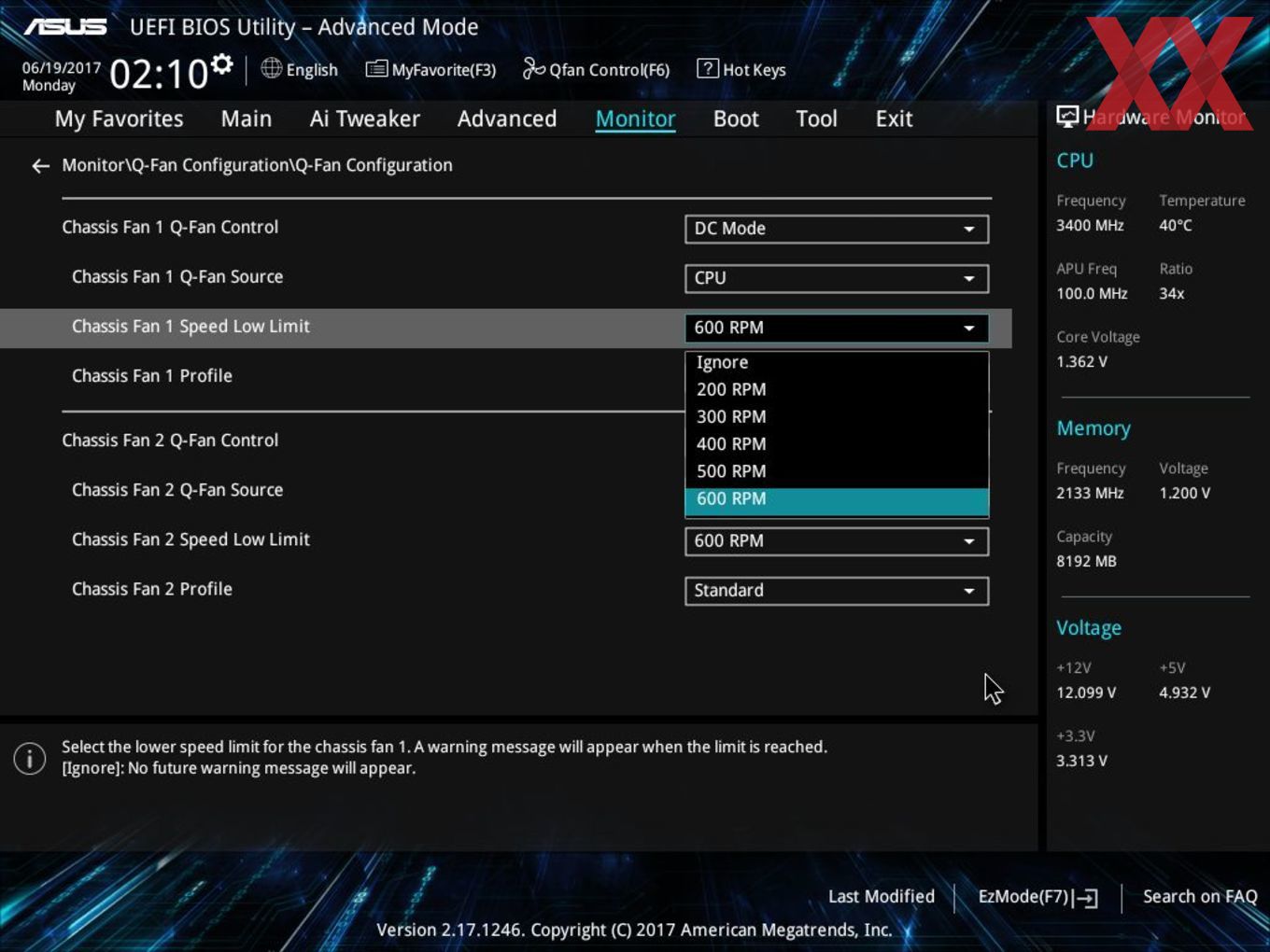Screen dimensions: 1270x952
Task: Choose highlighted 600 RPM list option
Action: coord(837,500)
